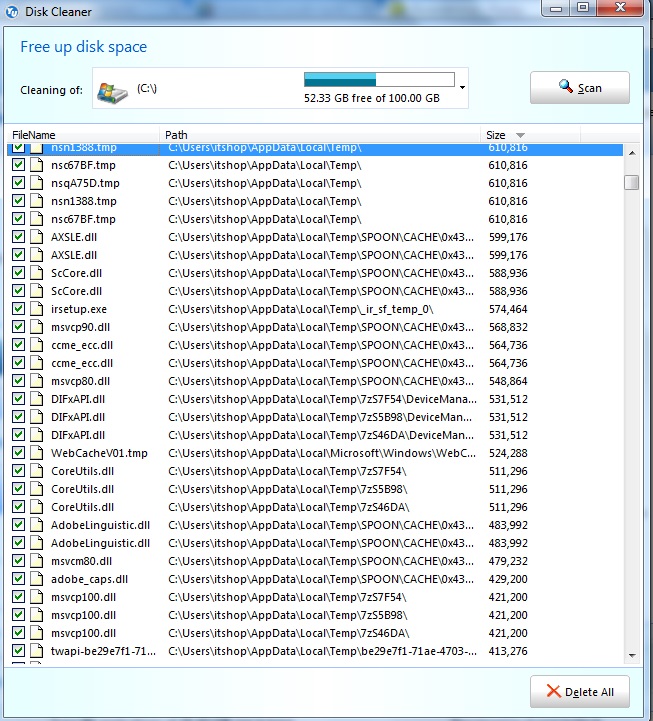Select the twapi-be29e7f1-71... file name
The image size is (653, 721).
103,651
